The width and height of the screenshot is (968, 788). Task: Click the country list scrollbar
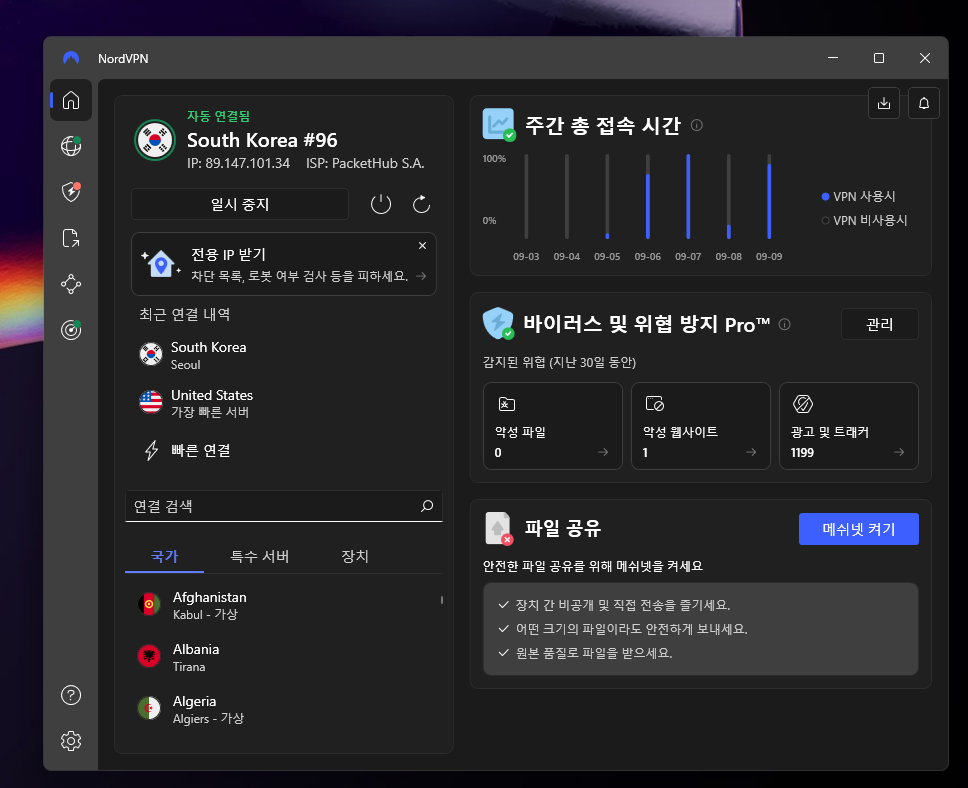point(442,600)
